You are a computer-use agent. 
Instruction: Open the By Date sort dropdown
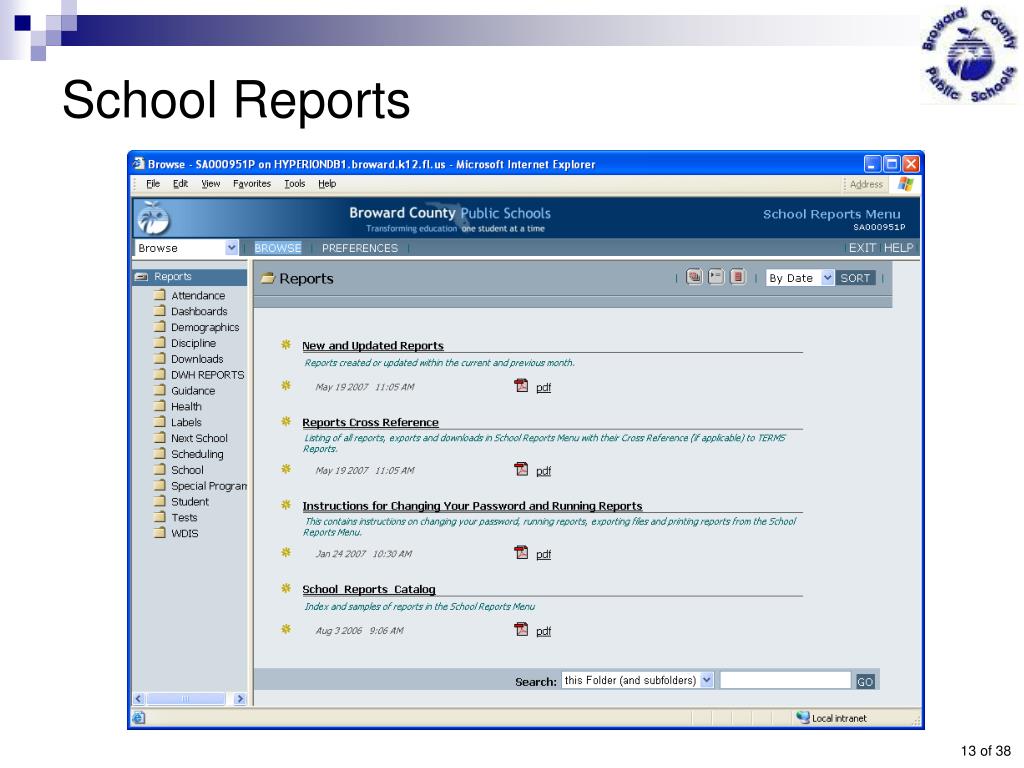(x=827, y=278)
